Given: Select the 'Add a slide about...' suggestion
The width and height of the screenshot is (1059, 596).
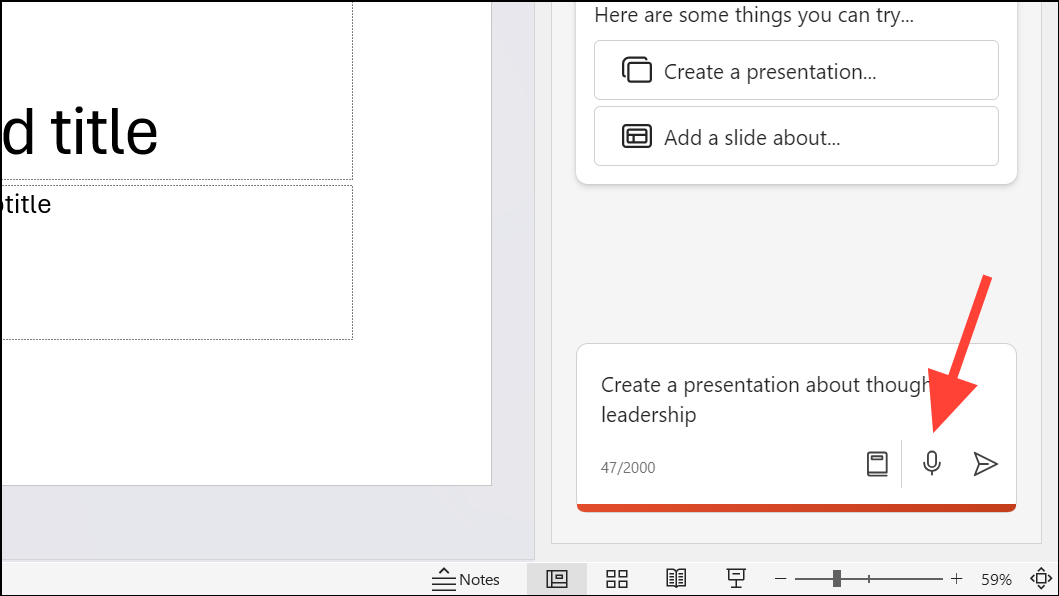Looking at the screenshot, I should click(x=796, y=136).
